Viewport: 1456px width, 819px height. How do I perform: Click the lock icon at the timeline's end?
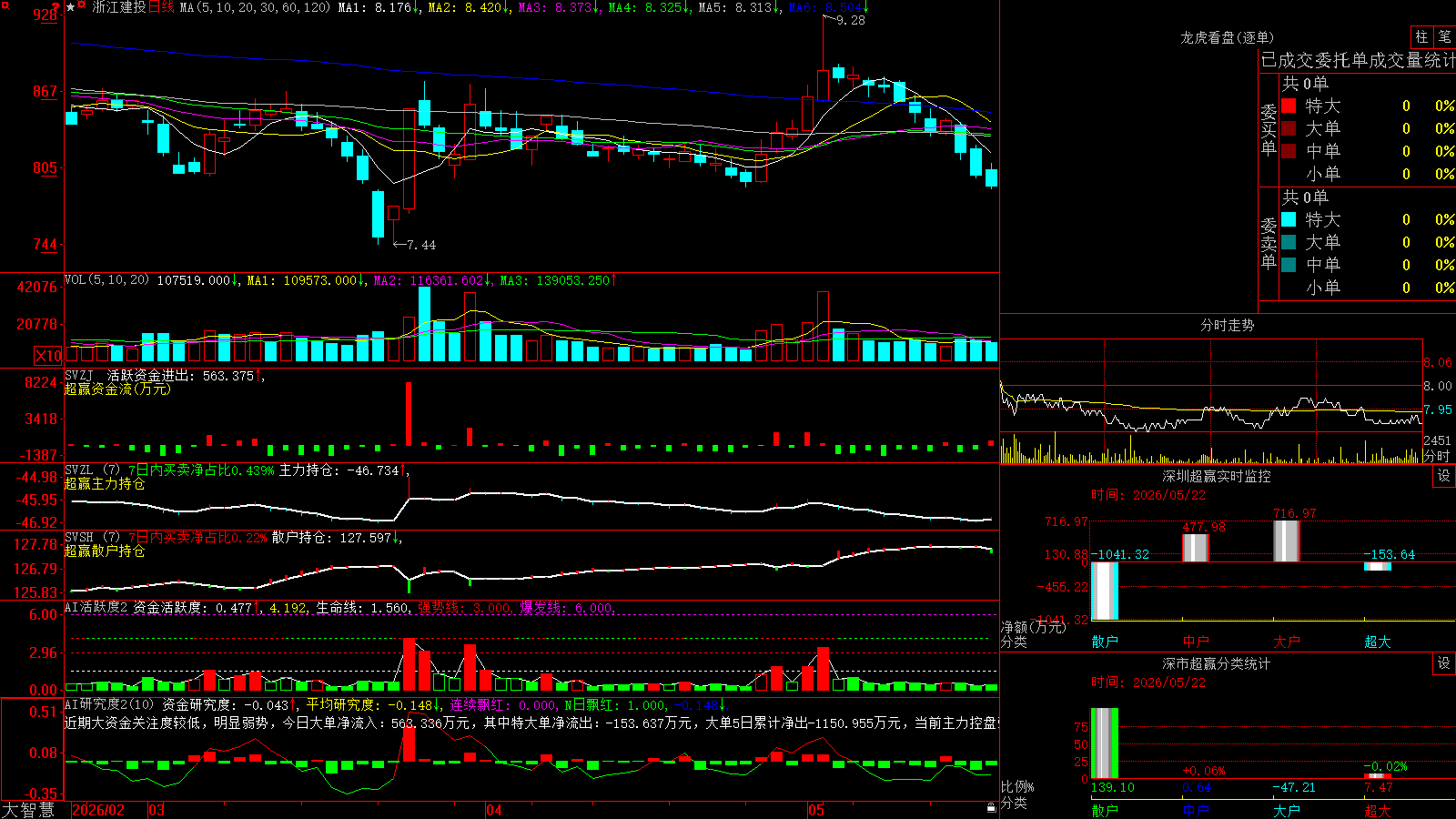pos(992,808)
